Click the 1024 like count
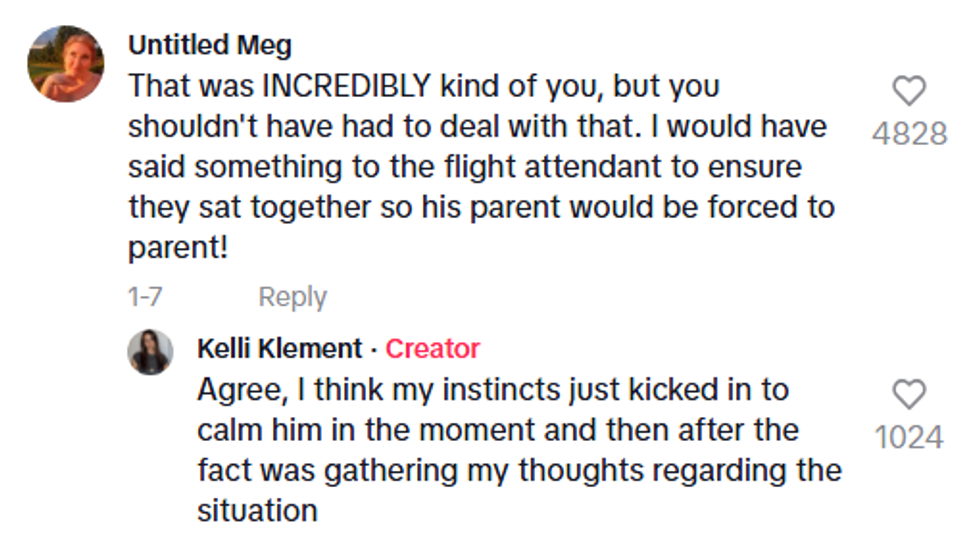This screenshot has width=980, height=542. coord(909,437)
